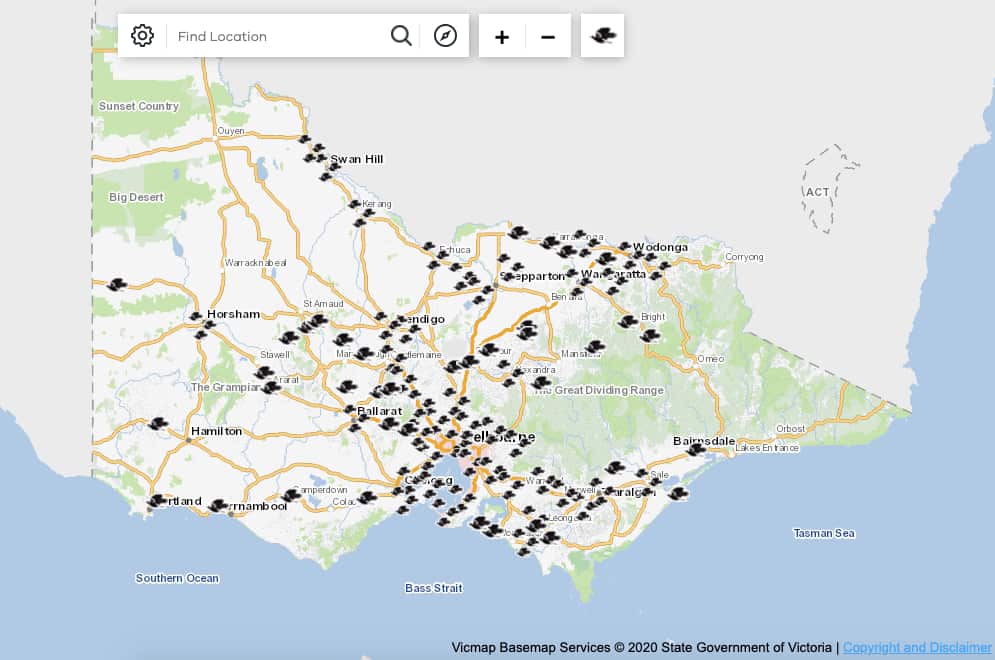Image resolution: width=995 pixels, height=660 pixels.
Task: Zoom in using the plus button
Action: pos(501,36)
